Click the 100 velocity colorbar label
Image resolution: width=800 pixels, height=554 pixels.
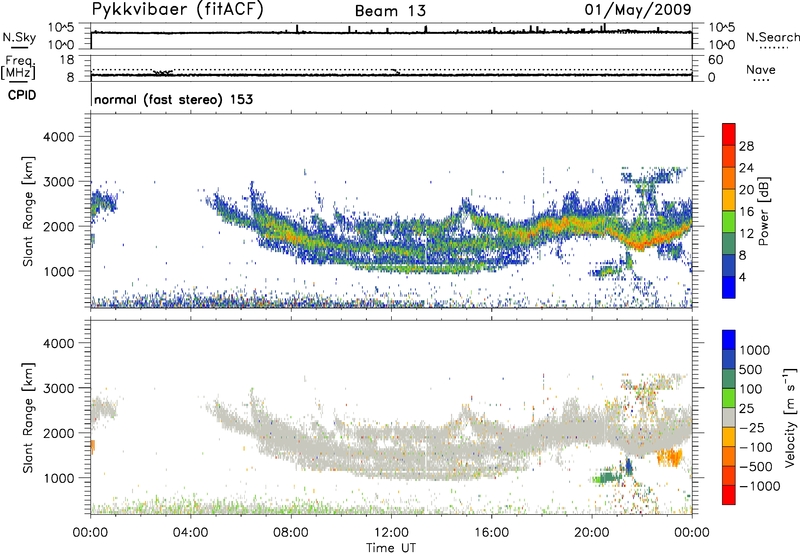(750, 389)
